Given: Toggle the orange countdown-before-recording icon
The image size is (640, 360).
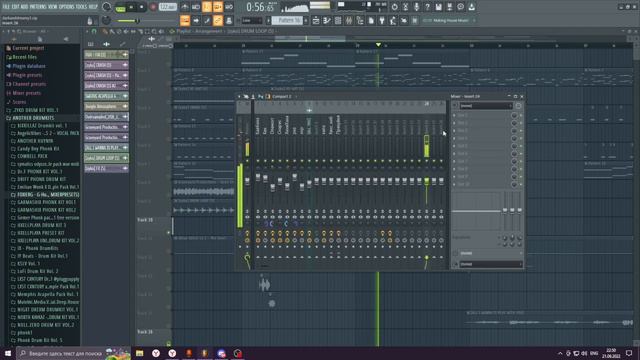Looking at the screenshot, I should point(207,7).
